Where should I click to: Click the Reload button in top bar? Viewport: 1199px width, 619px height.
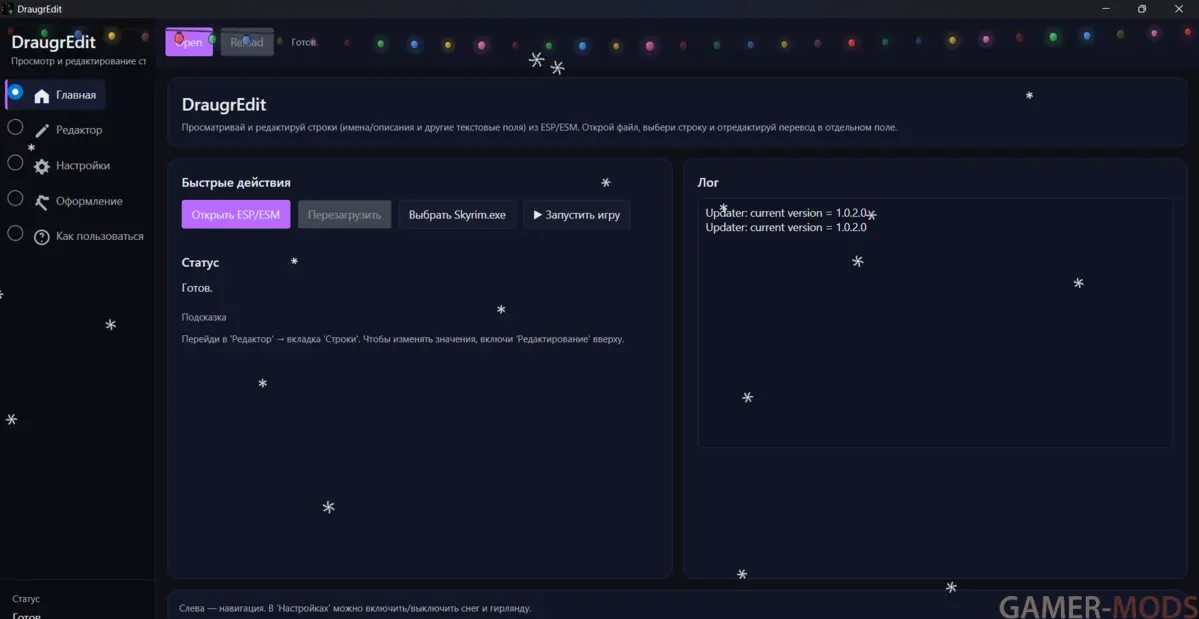click(x=247, y=42)
